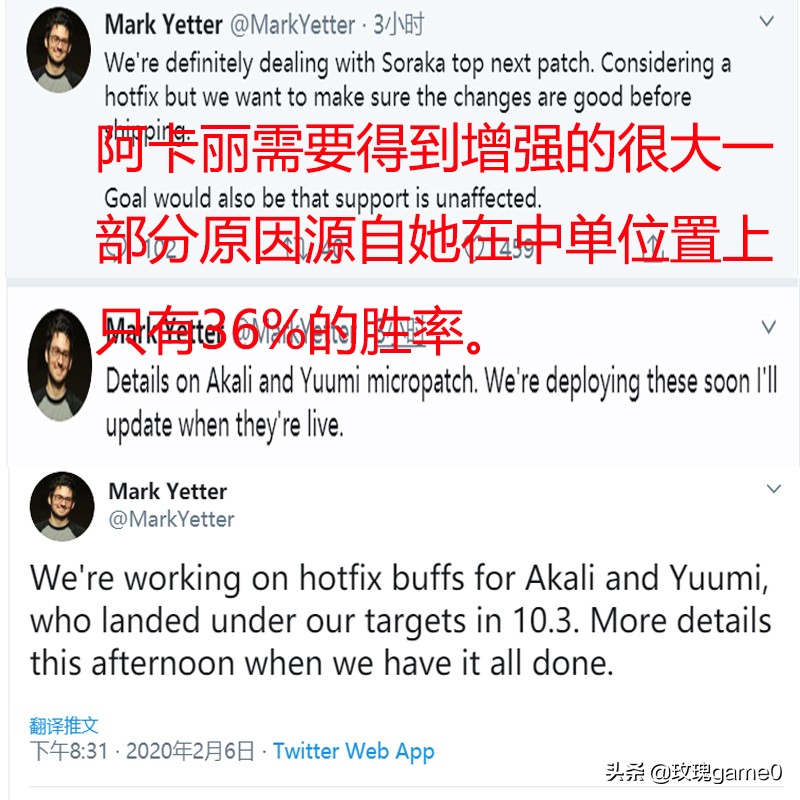800x800 pixels.
Task: Open the first tweet's dropdown chevron menu
Action: coord(766,21)
